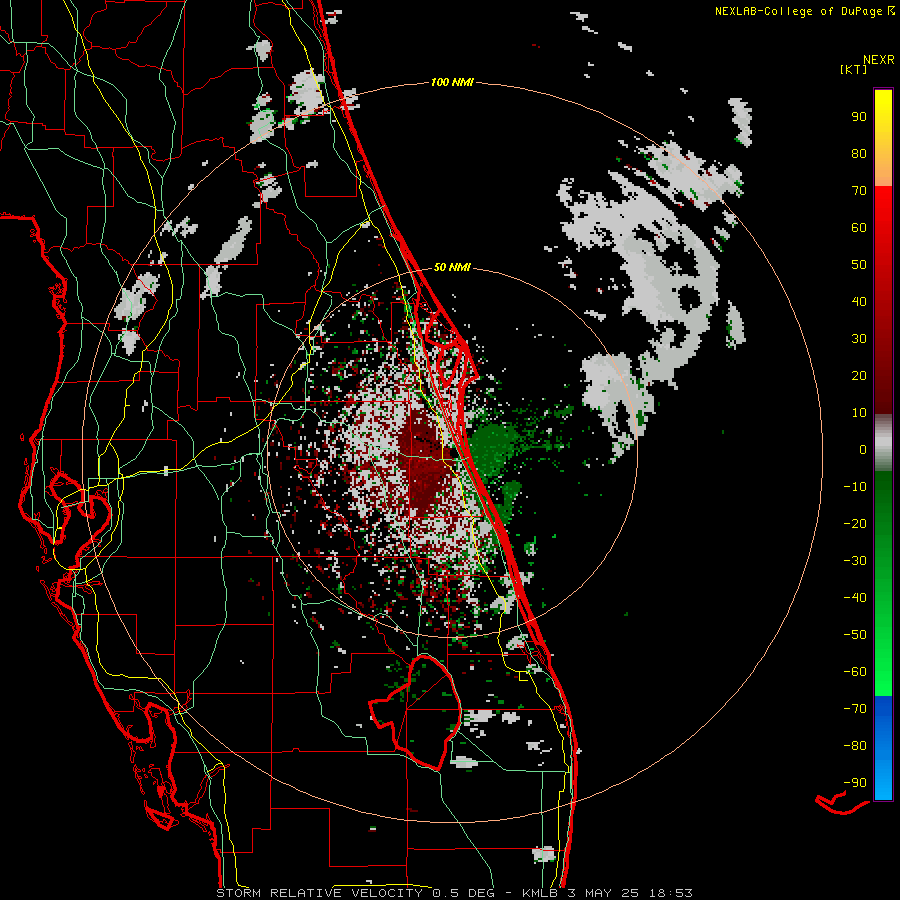Image resolution: width=900 pixels, height=900 pixels.
Task: Click the 'KMLB' radar site identifier
Action: (540, 893)
